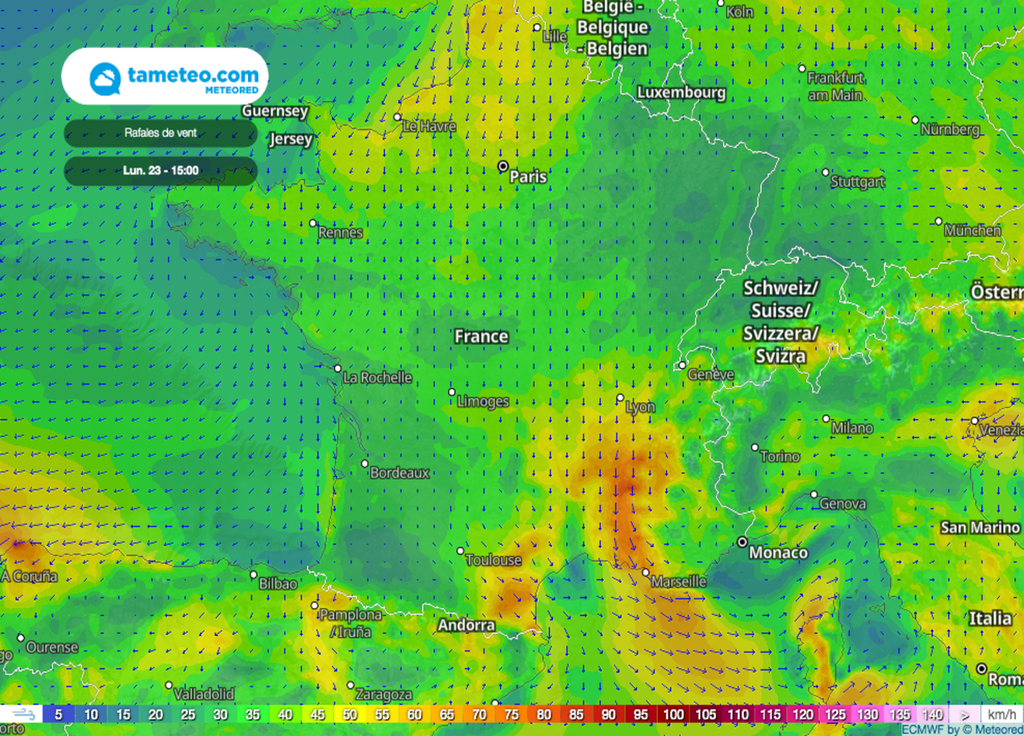The height and width of the screenshot is (736, 1024).
Task: Click the San Marino label
Action: [980, 528]
